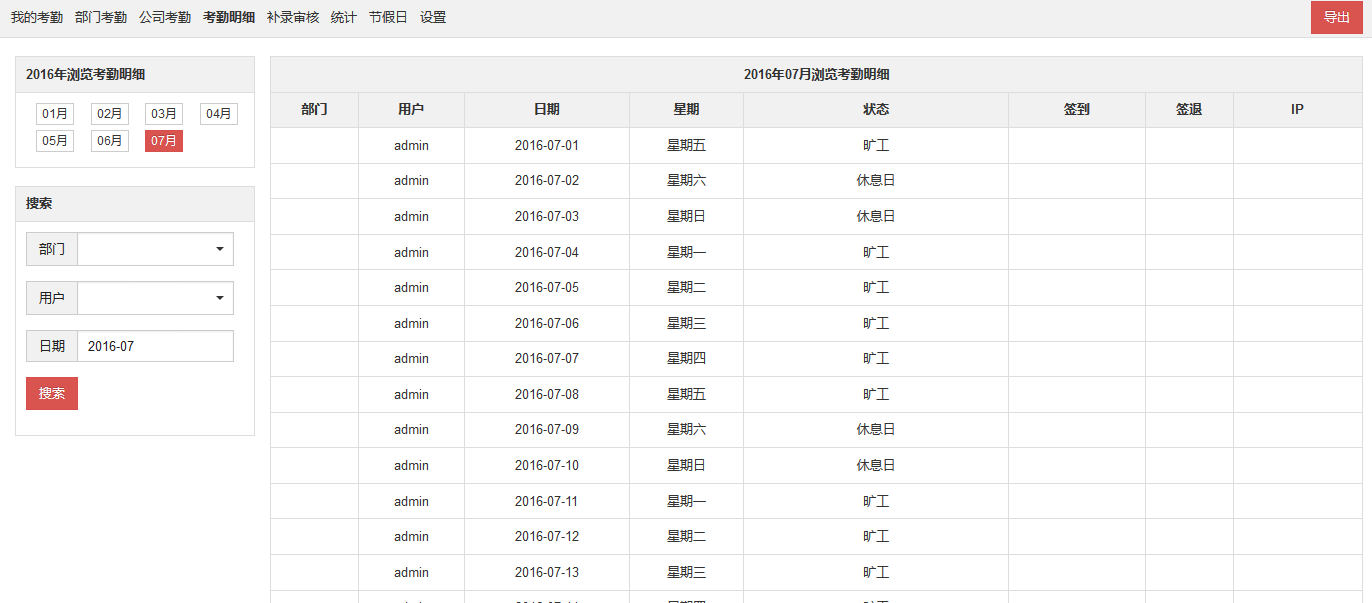Image resolution: width=1372 pixels, height=603 pixels.
Task: Switch to 04月 attendance records
Action: (x=219, y=114)
